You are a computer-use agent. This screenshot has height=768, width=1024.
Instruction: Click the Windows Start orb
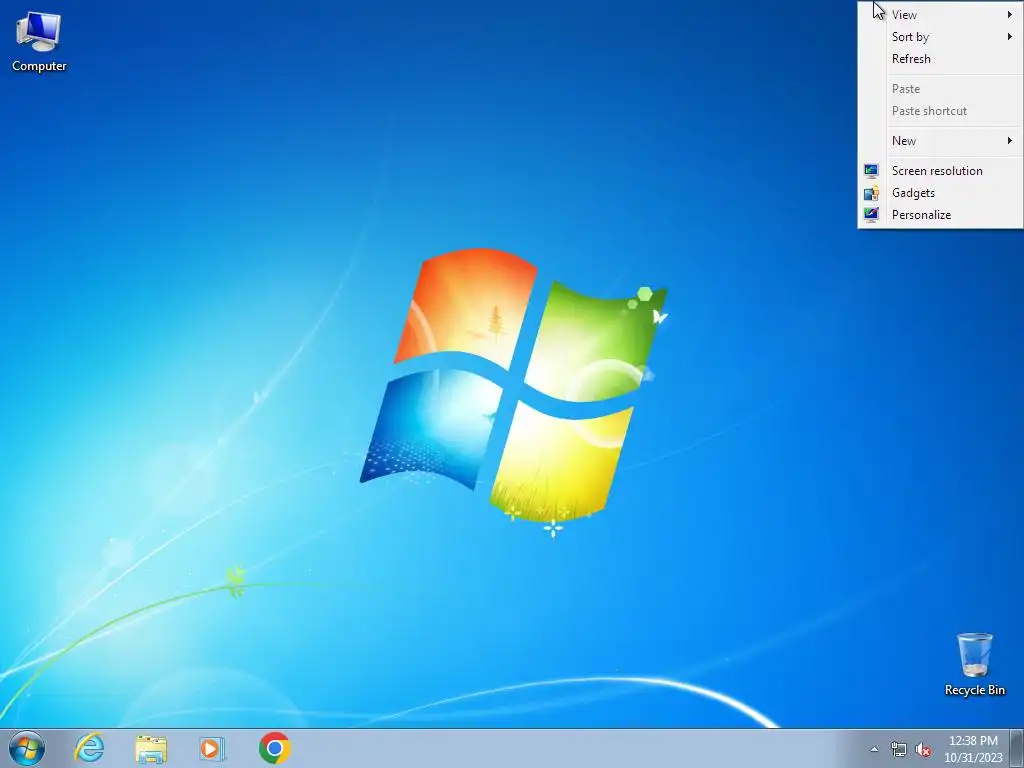pyautogui.click(x=27, y=748)
